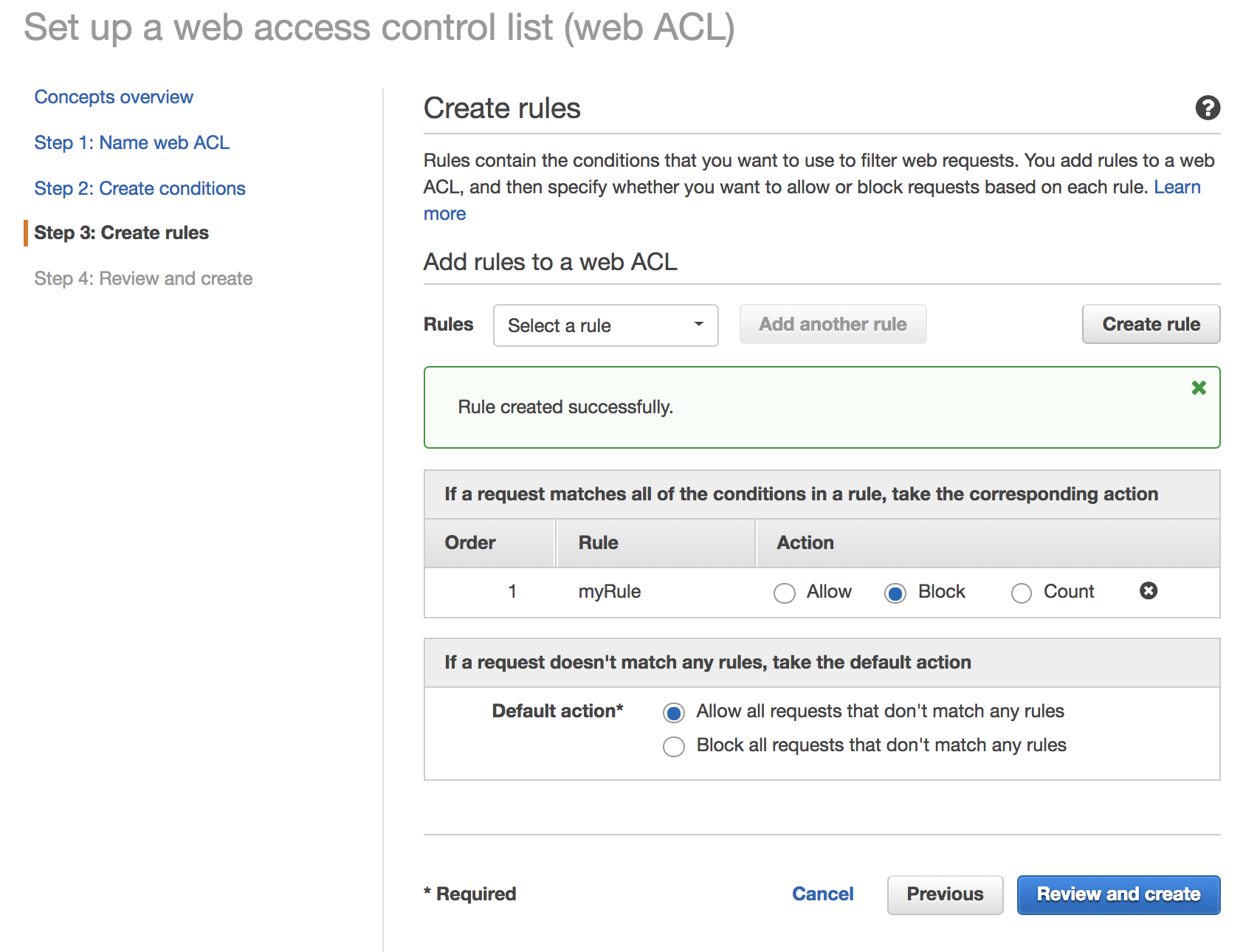Open Step 1: Name web ACL
Viewport: 1243px width, 952px height.
point(132,142)
